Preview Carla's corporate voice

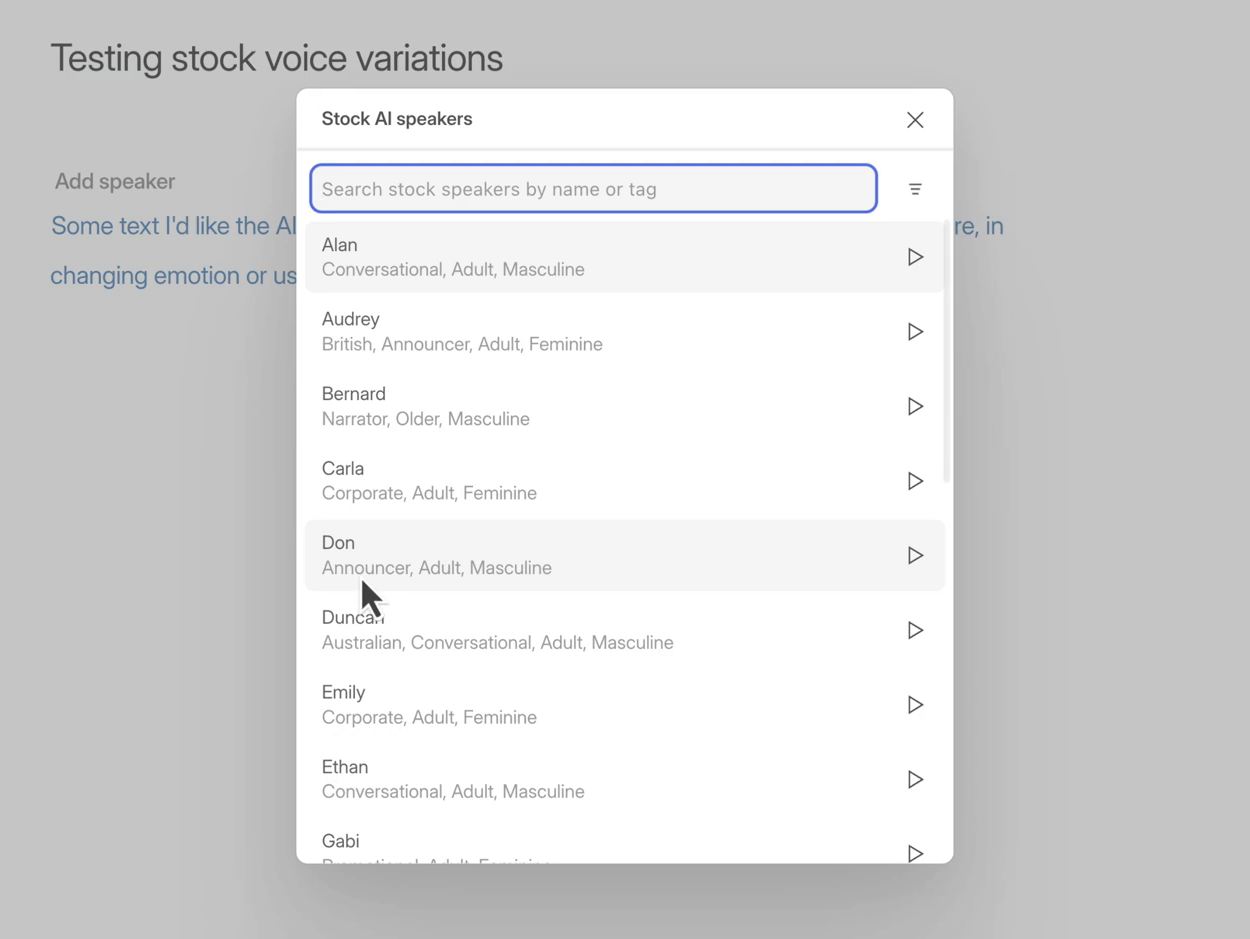915,481
